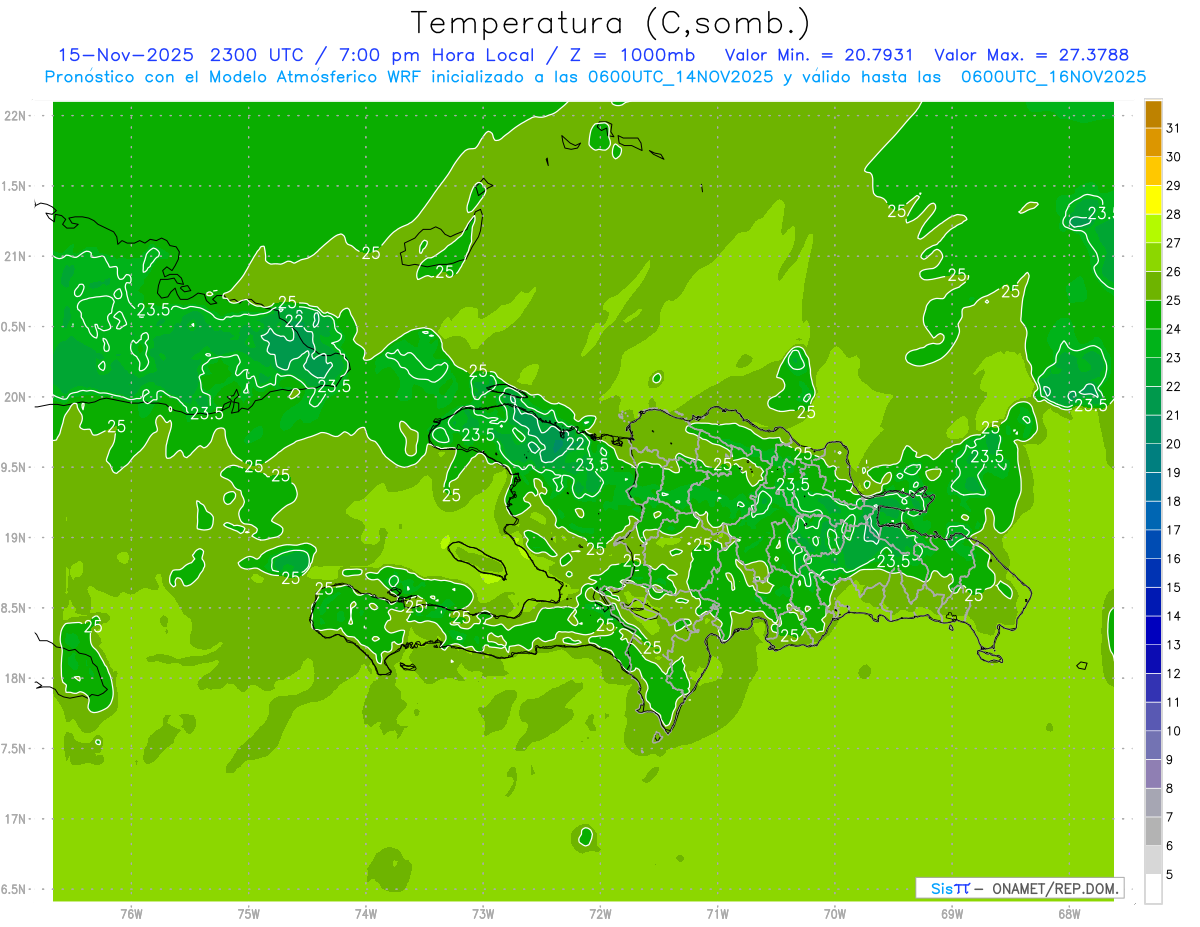Click the color scale label "11"
The height and width of the screenshot is (927, 1200).
click(x=1173, y=703)
